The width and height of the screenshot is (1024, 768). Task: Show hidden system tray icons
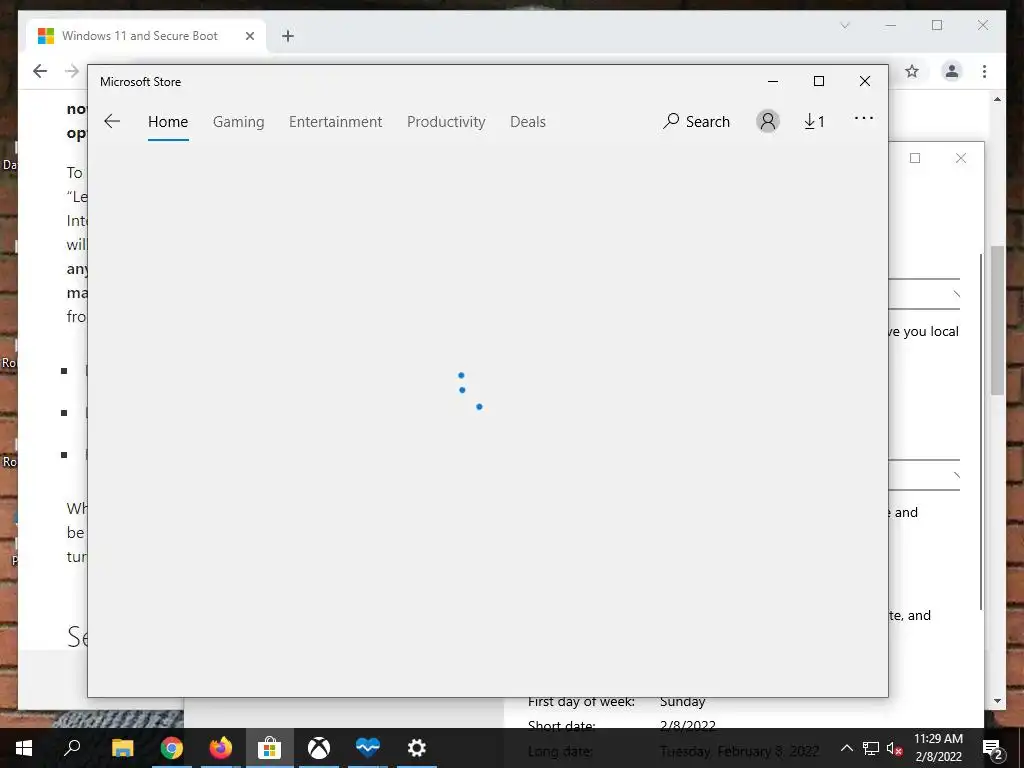click(846, 748)
